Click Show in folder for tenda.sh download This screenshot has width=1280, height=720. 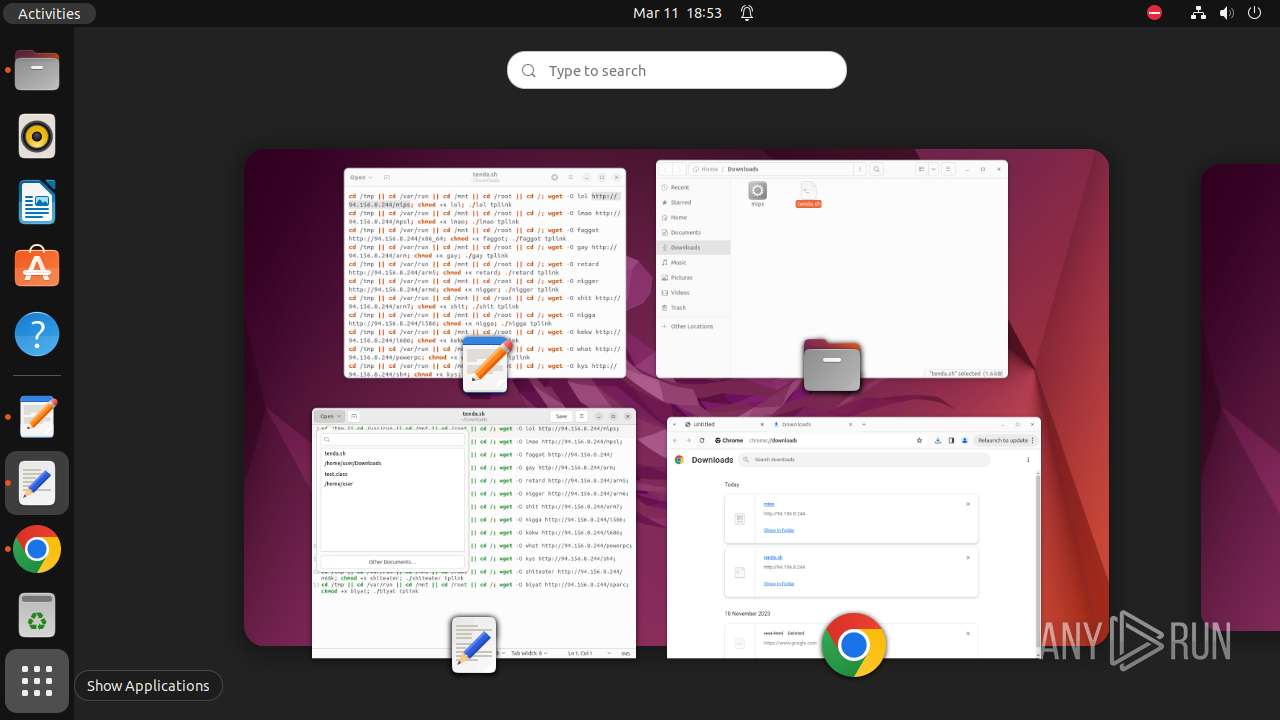tap(779, 583)
